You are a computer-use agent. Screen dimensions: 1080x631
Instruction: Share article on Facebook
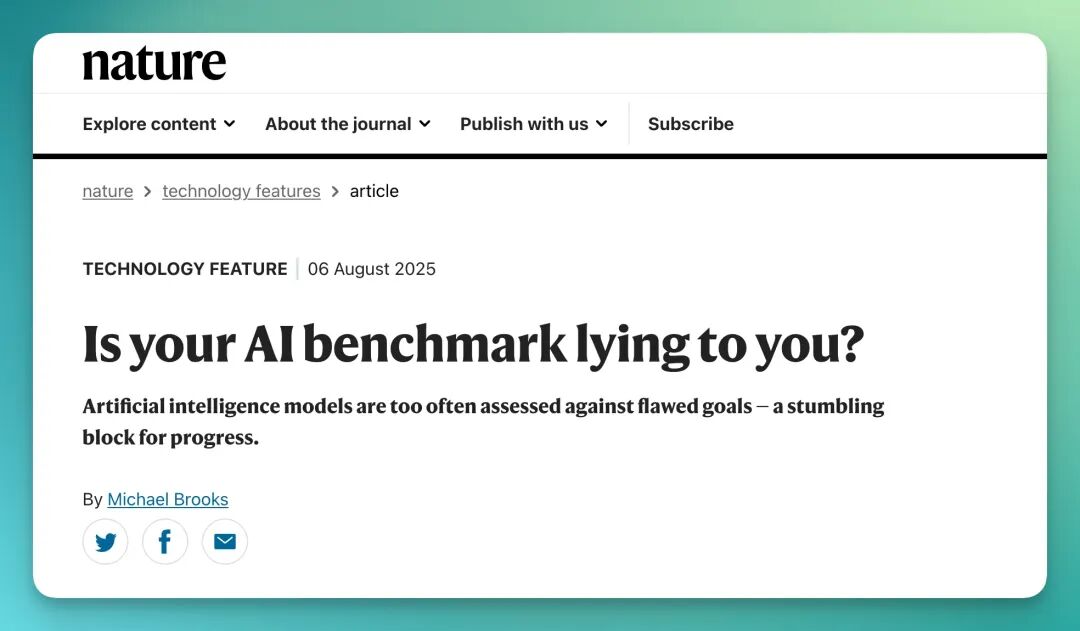click(165, 542)
